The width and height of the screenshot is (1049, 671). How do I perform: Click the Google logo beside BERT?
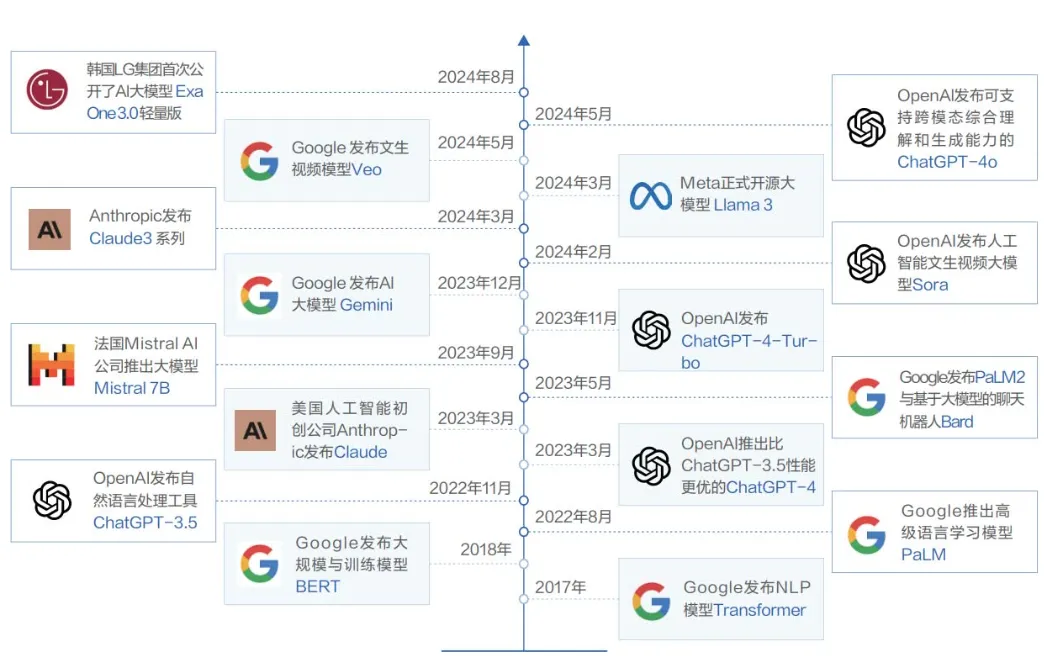point(259,564)
